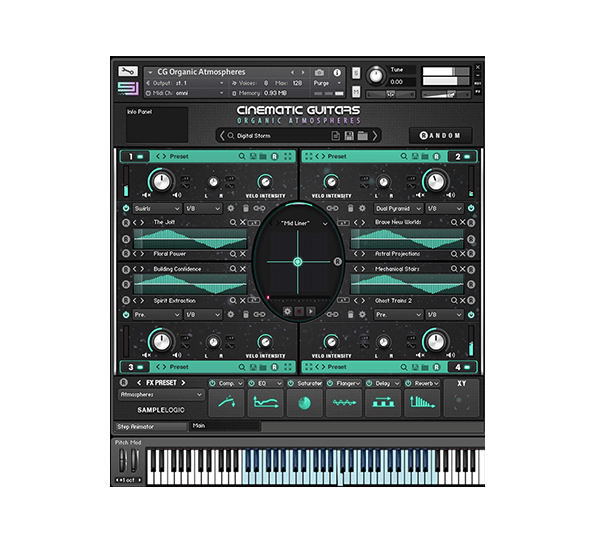Click the Tune knob
The height and width of the screenshot is (543, 600).
coord(375,75)
